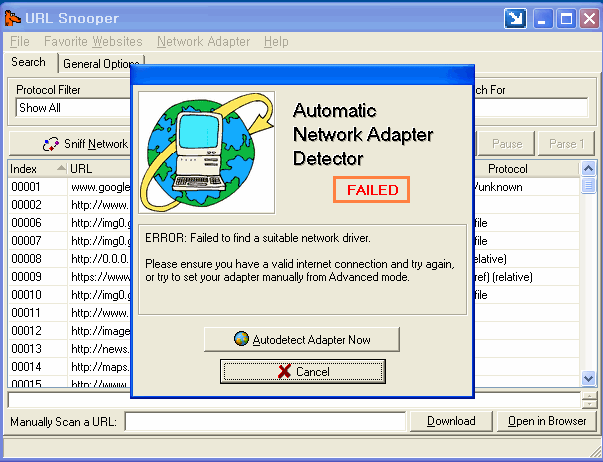Select row 00002 in the list
This screenshot has height=462, width=603.
69,205
